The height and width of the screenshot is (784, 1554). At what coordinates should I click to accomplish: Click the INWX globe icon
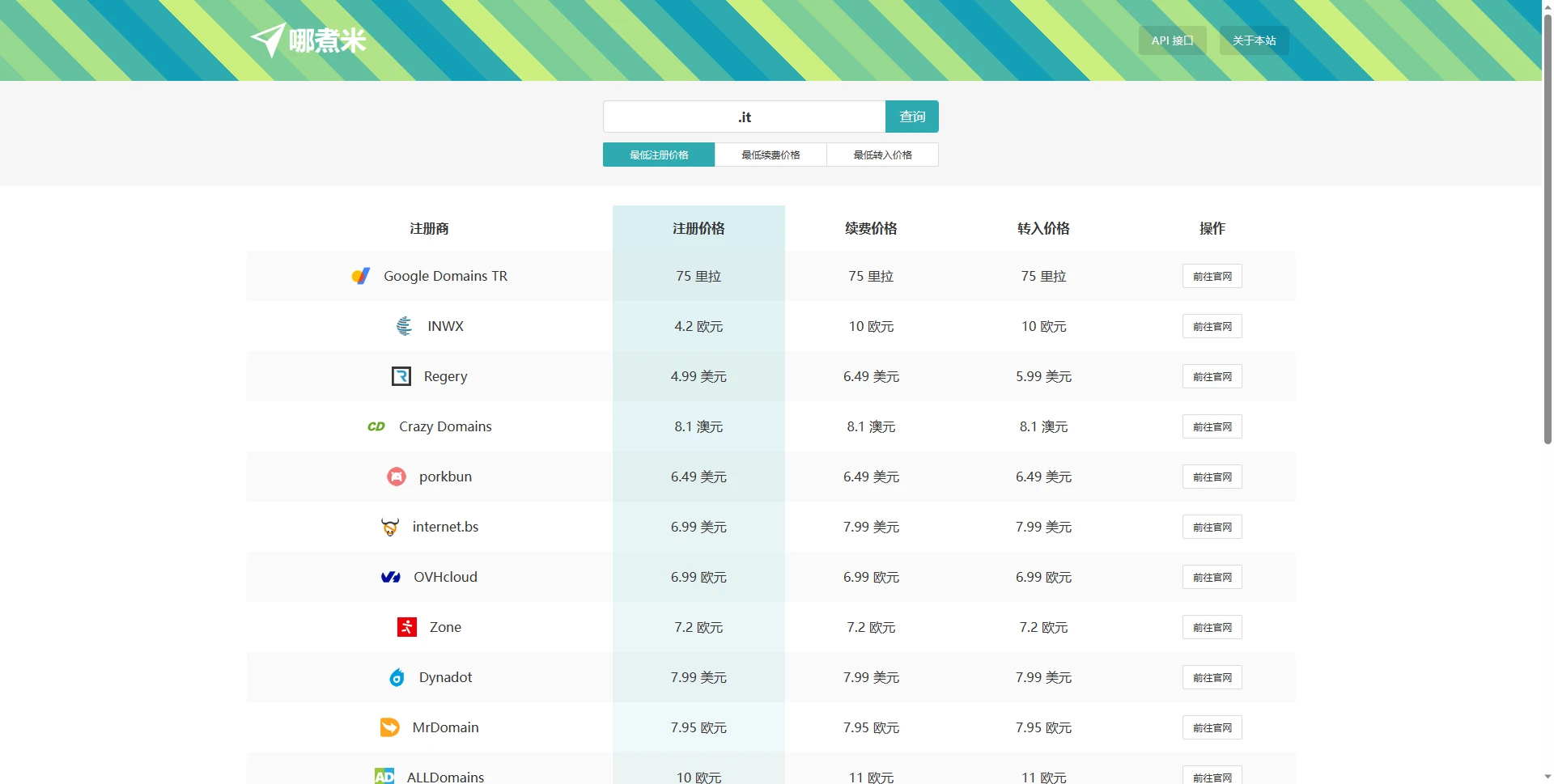point(404,326)
